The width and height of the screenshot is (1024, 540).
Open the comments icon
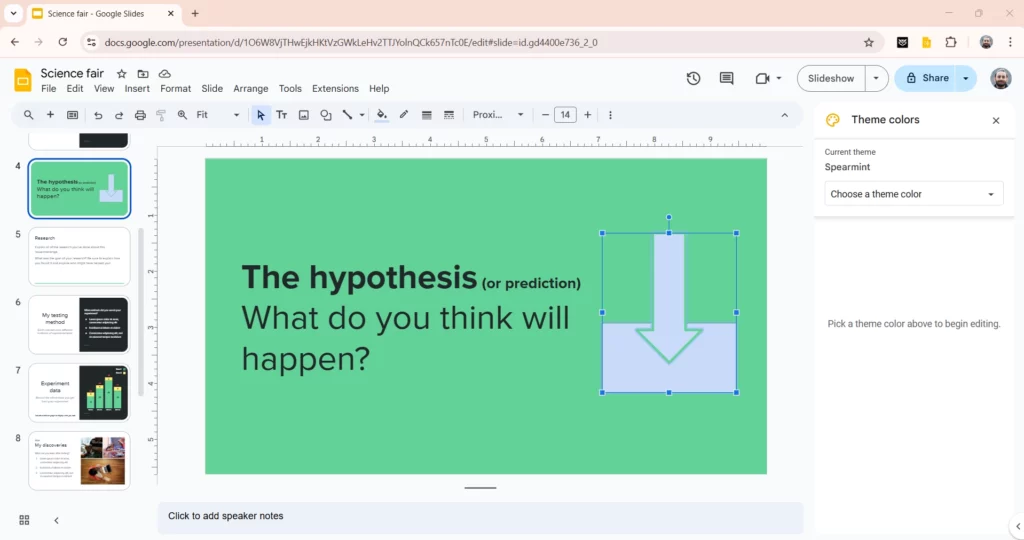pos(726,78)
